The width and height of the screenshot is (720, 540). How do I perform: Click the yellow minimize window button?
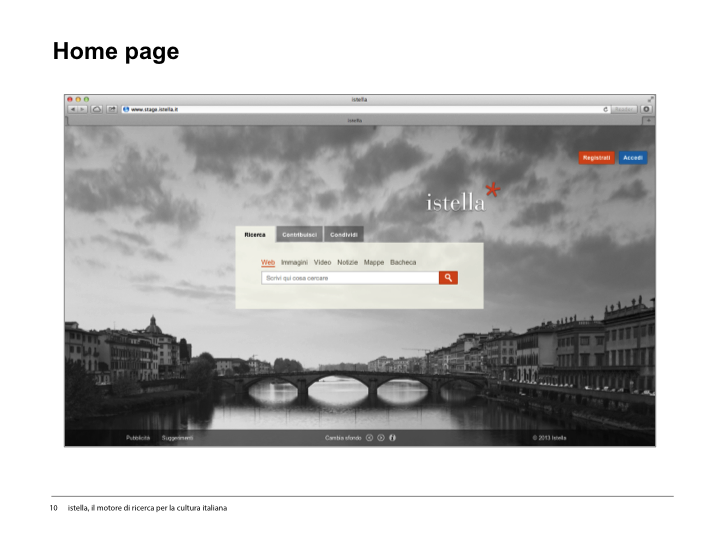pyautogui.click(x=78, y=99)
